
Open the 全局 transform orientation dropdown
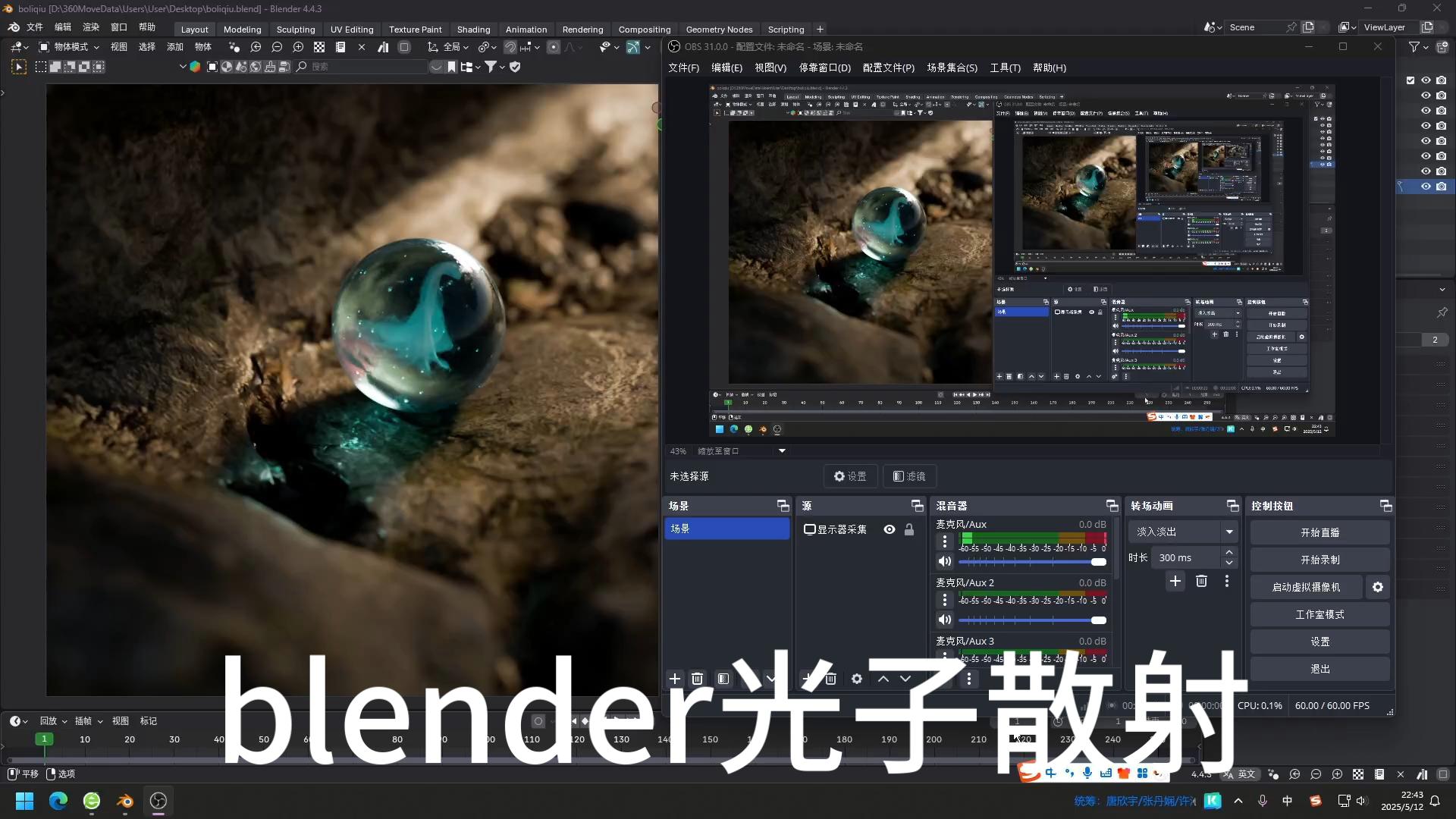tap(448, 47)
